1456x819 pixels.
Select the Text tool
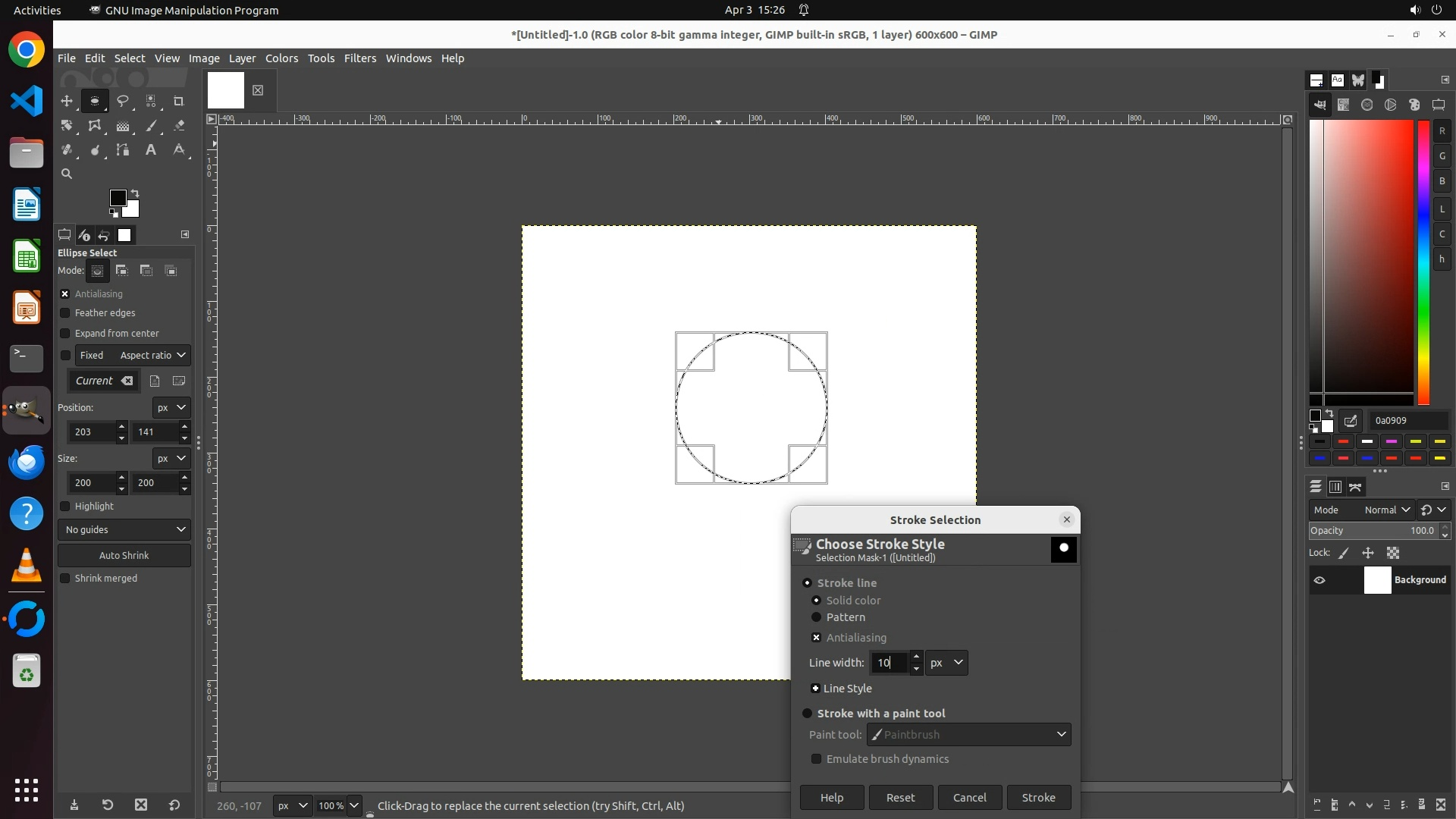click(x=151, y=150)
